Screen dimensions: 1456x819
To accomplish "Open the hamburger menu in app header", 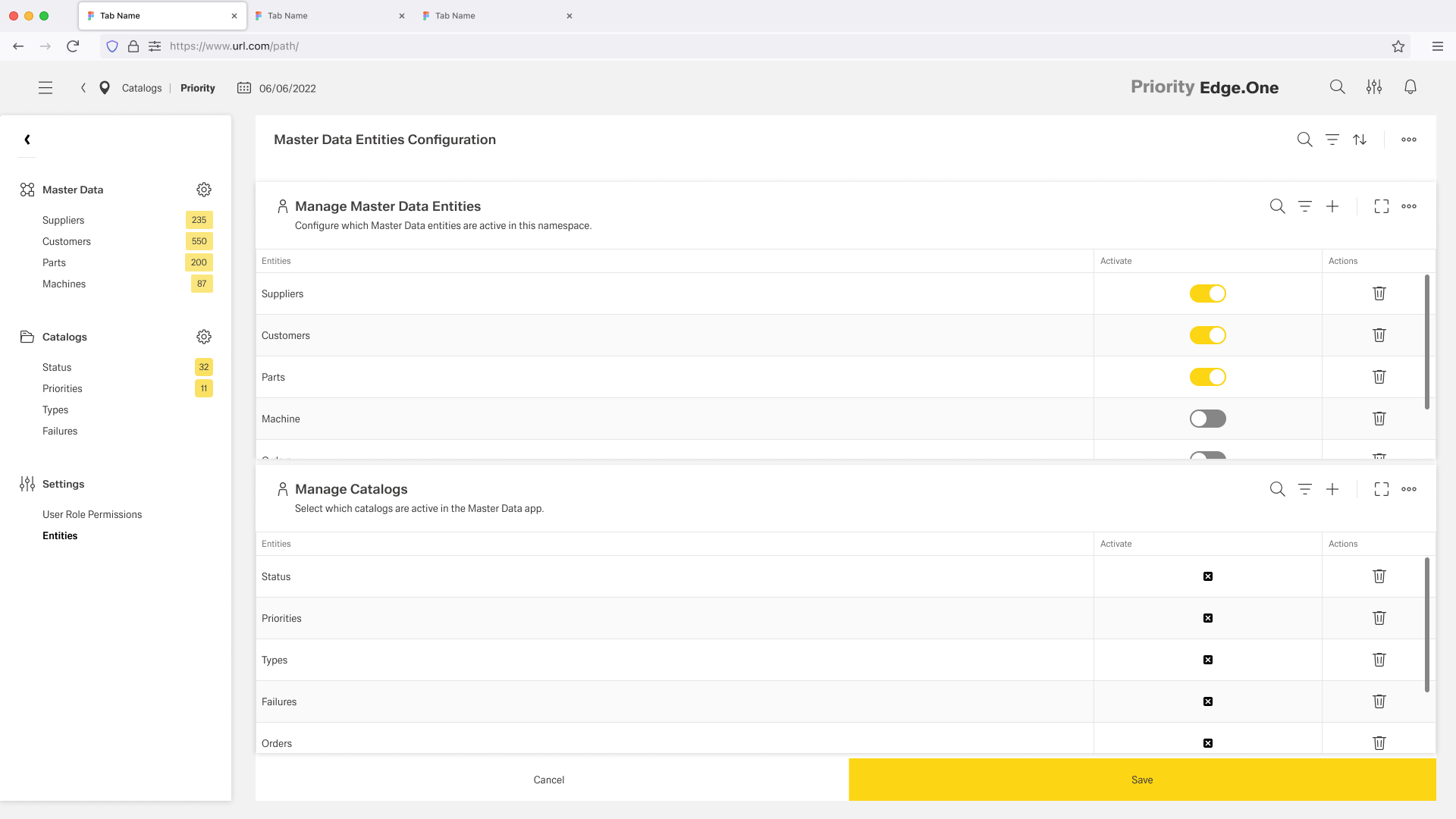I will pyautogui.click(x=45, y=88).
